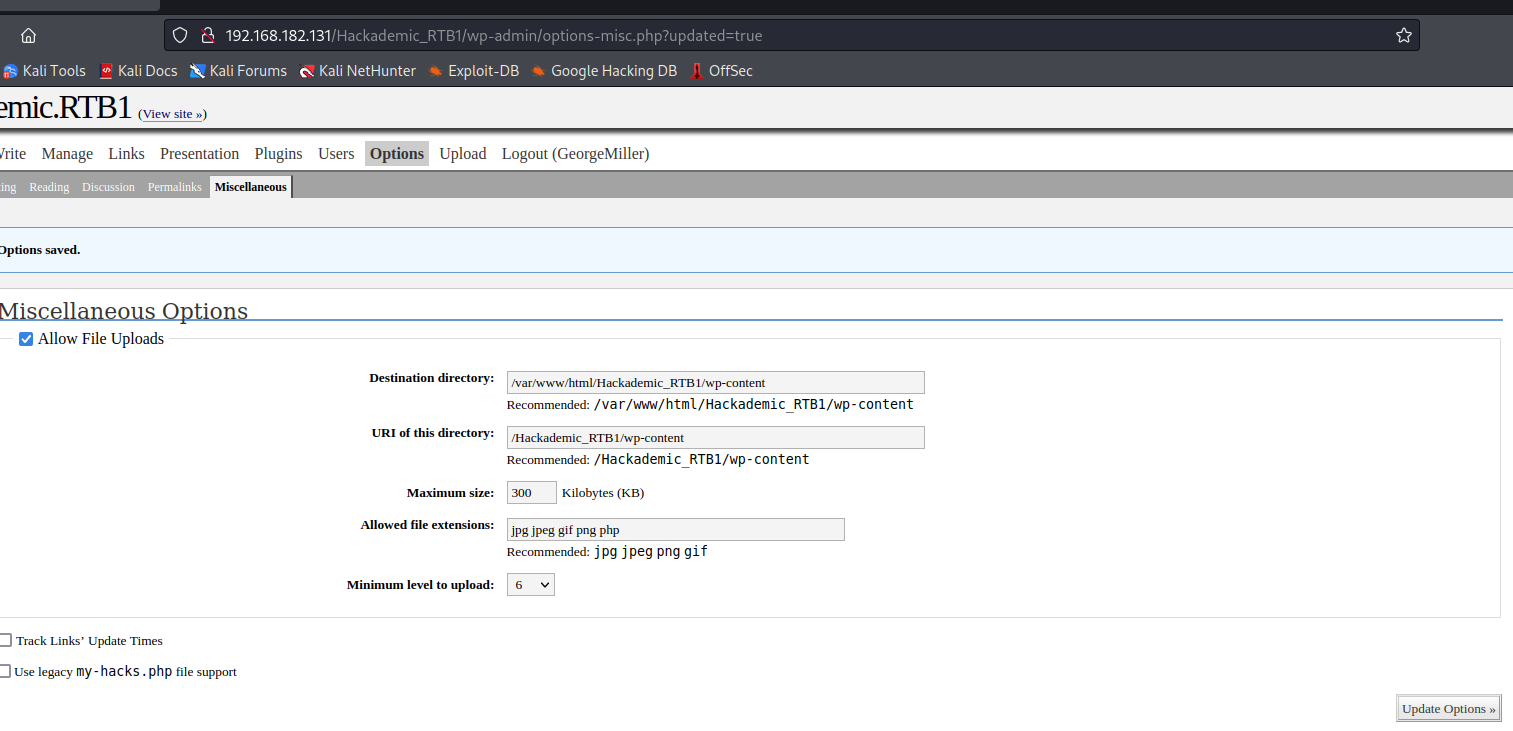
Task: Open the Options menu
Action: tap(397, 154)
